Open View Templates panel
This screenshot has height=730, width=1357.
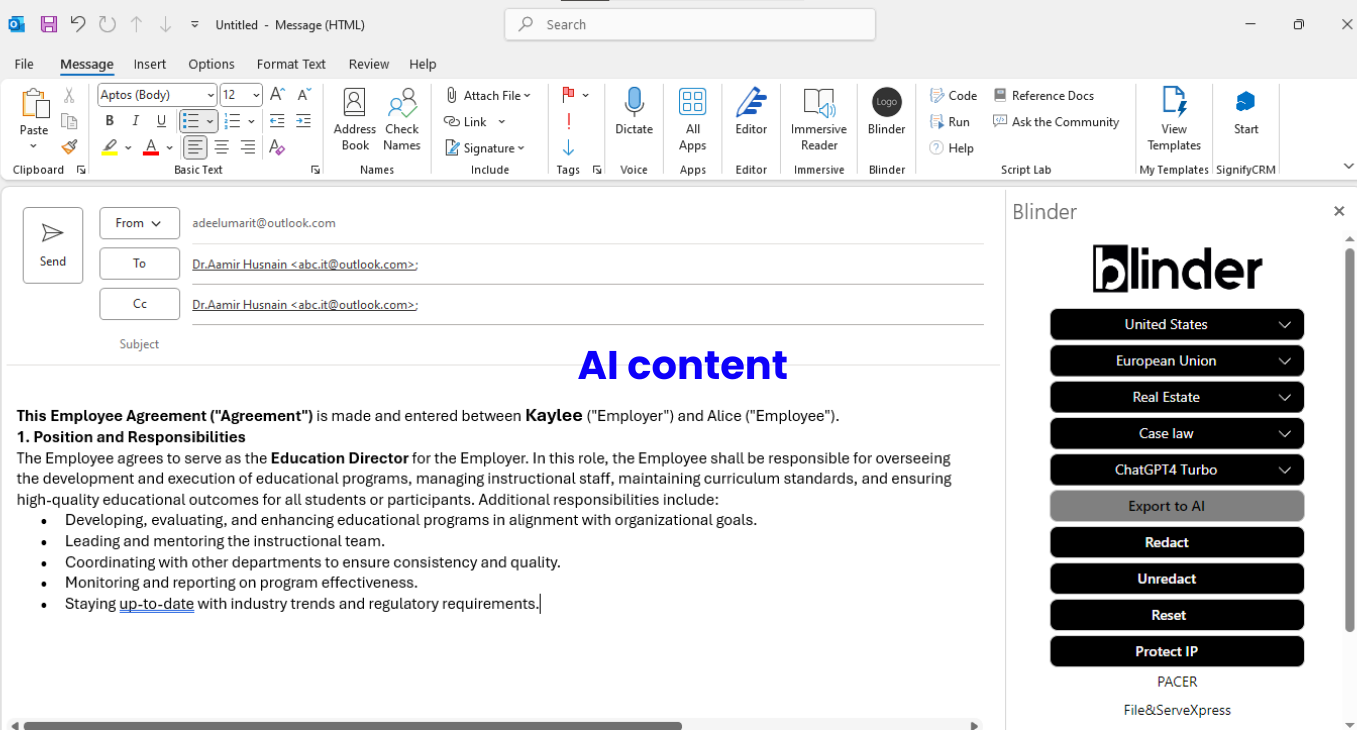click(1173, 118)
